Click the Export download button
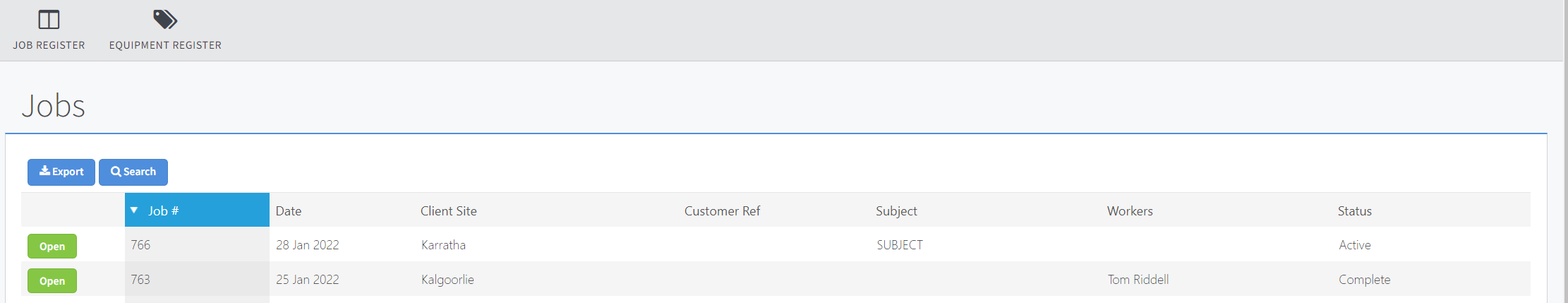1568x303 pixels. [x=61, y=172]
